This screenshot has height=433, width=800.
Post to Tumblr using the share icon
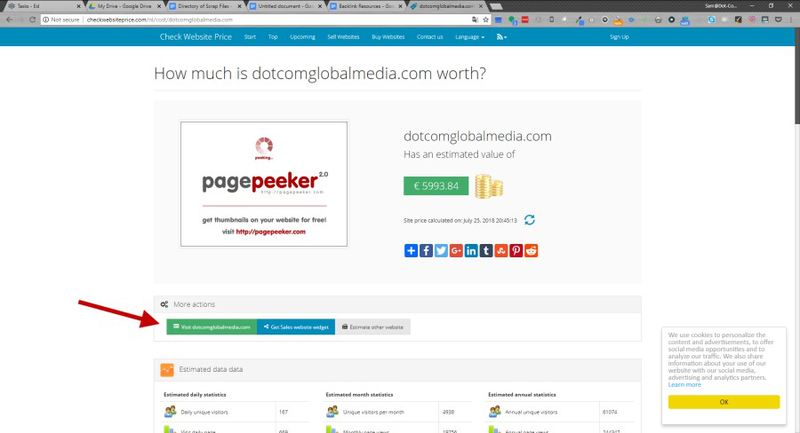[x=486, y=250]
